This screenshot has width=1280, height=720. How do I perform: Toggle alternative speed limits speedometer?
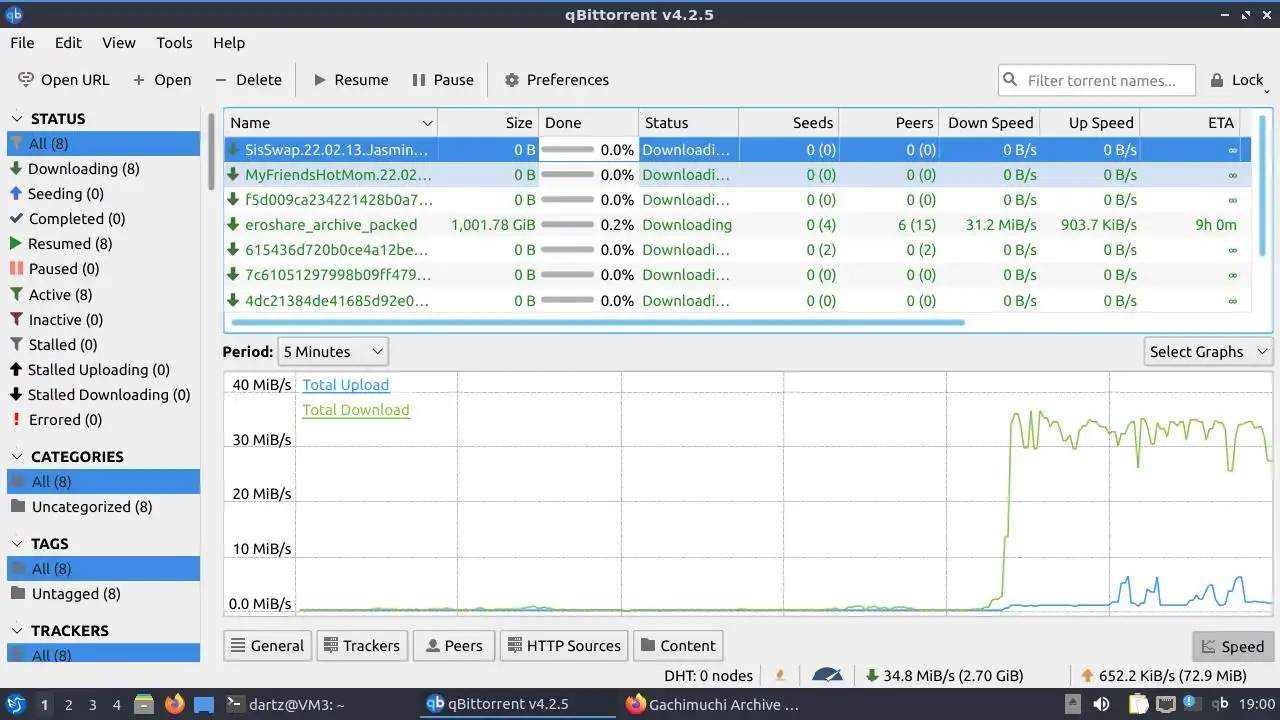[828, 676]
